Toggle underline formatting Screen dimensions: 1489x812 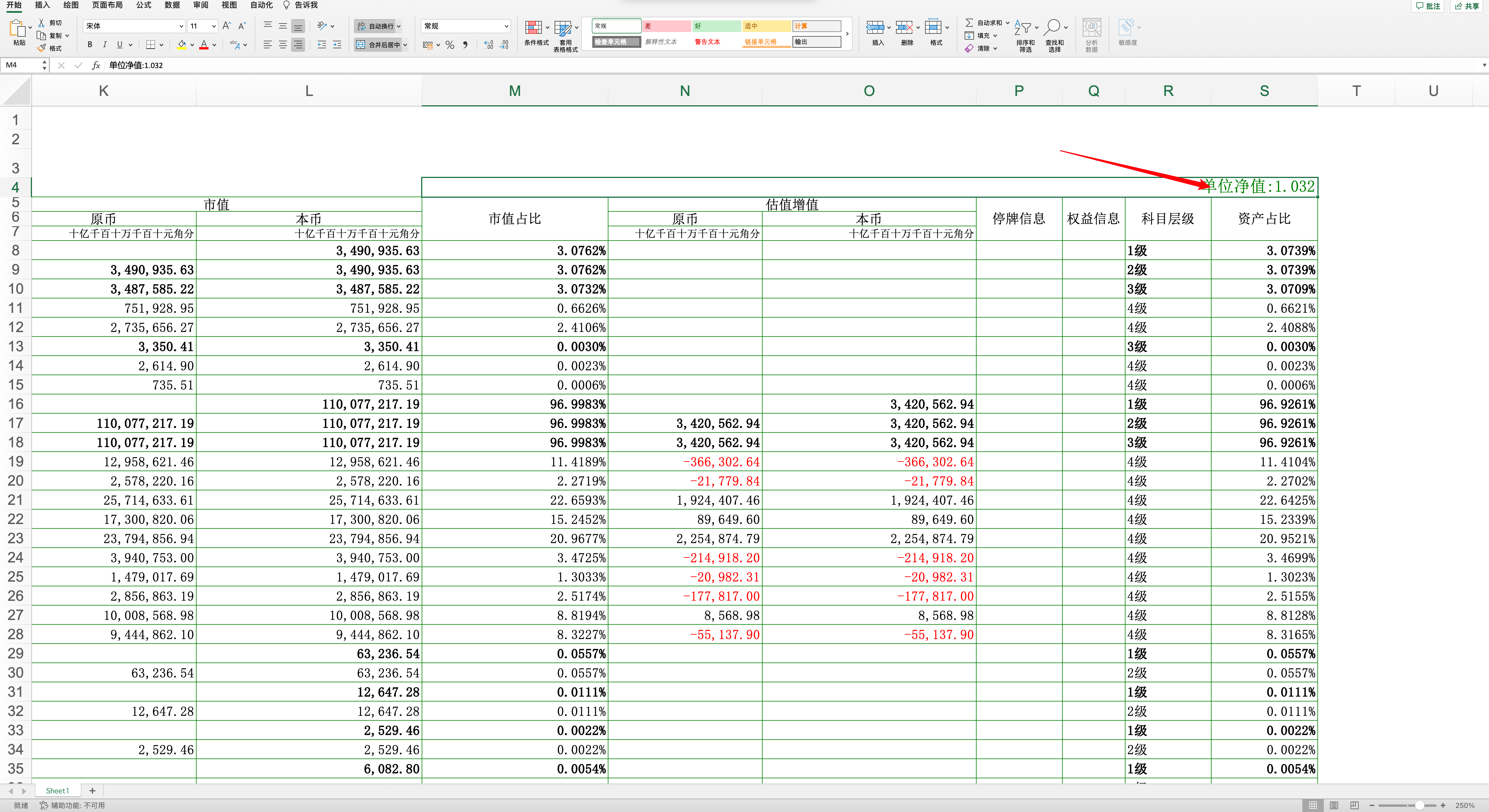[120, 44]
